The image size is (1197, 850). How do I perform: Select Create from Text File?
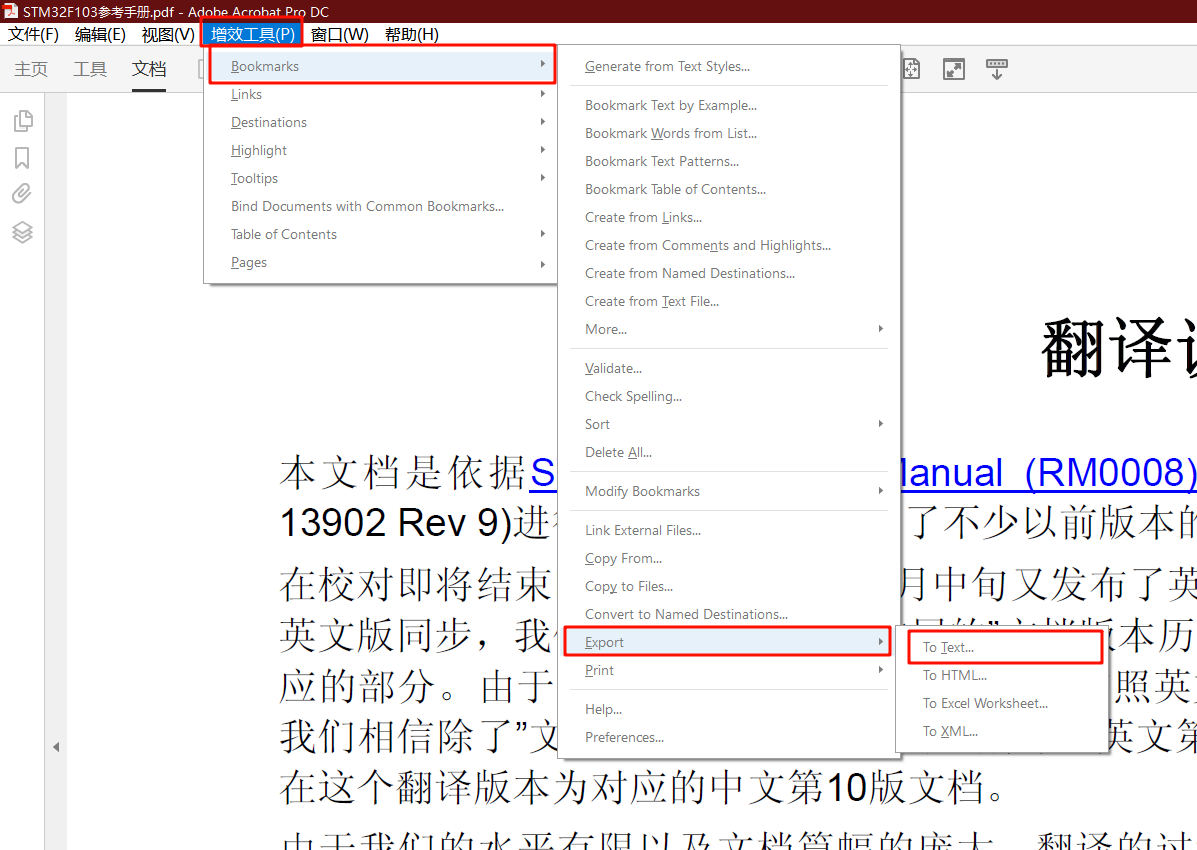[x=729, y=302]
